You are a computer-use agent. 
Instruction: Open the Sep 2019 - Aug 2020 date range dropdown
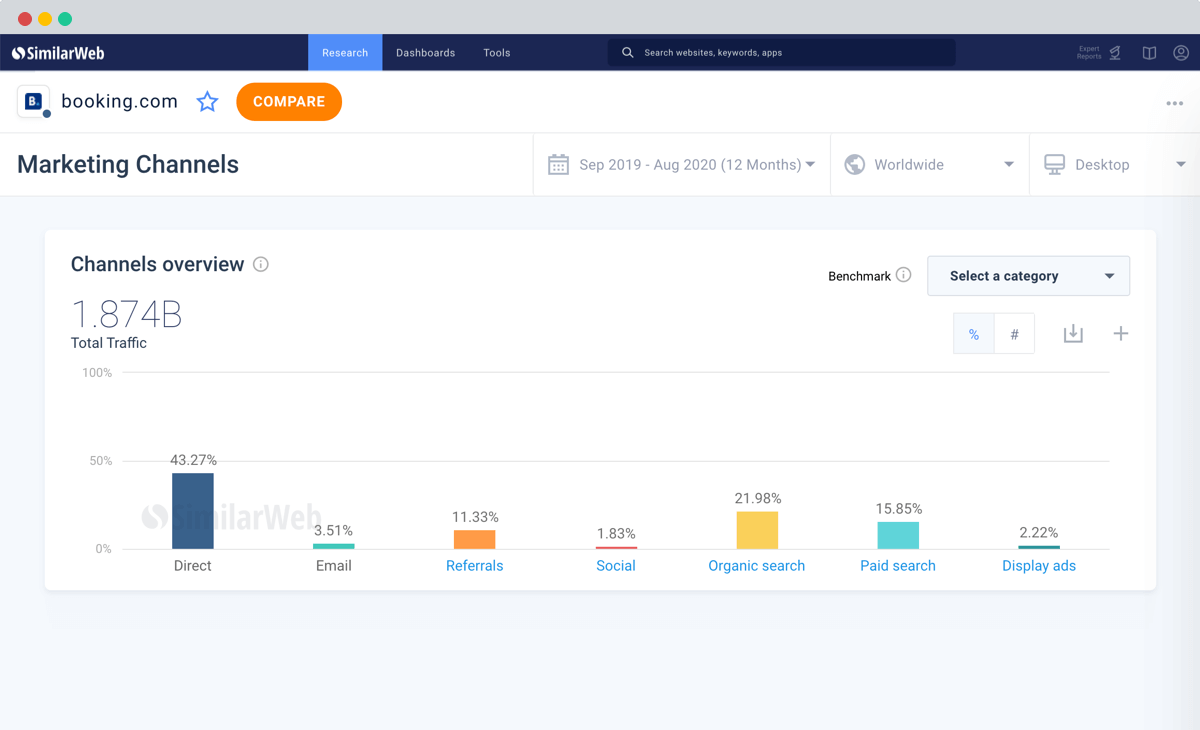point(682,165)
